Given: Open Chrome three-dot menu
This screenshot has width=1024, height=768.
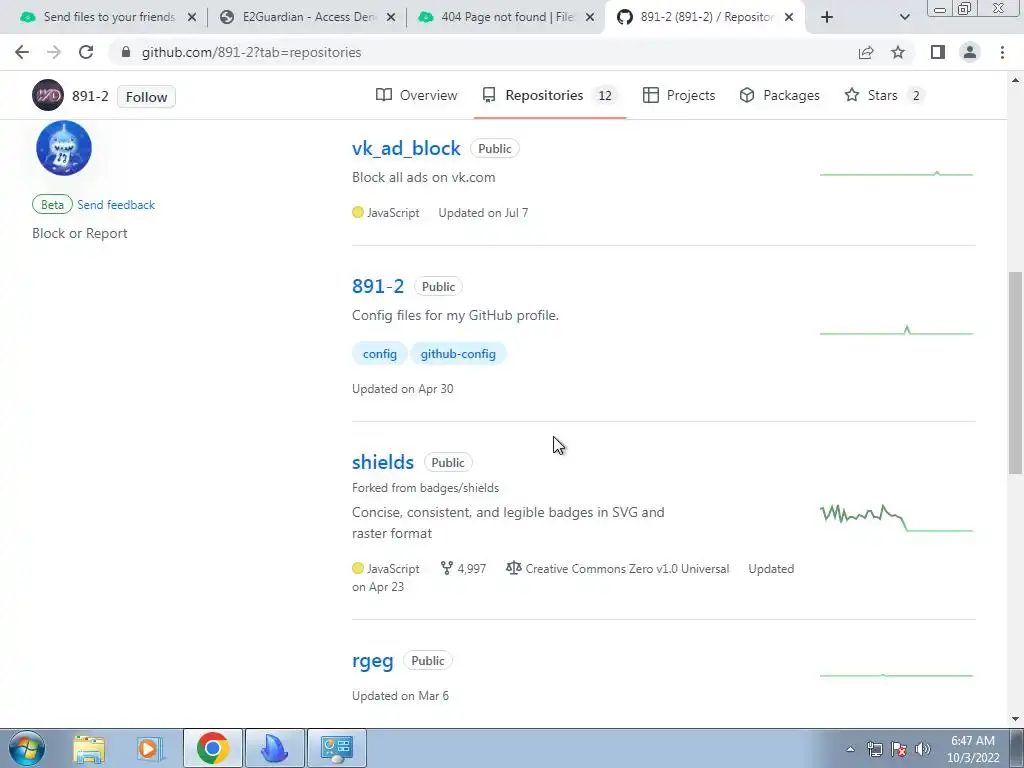Looking at the screenshot, I should [x=1002, y=52].
